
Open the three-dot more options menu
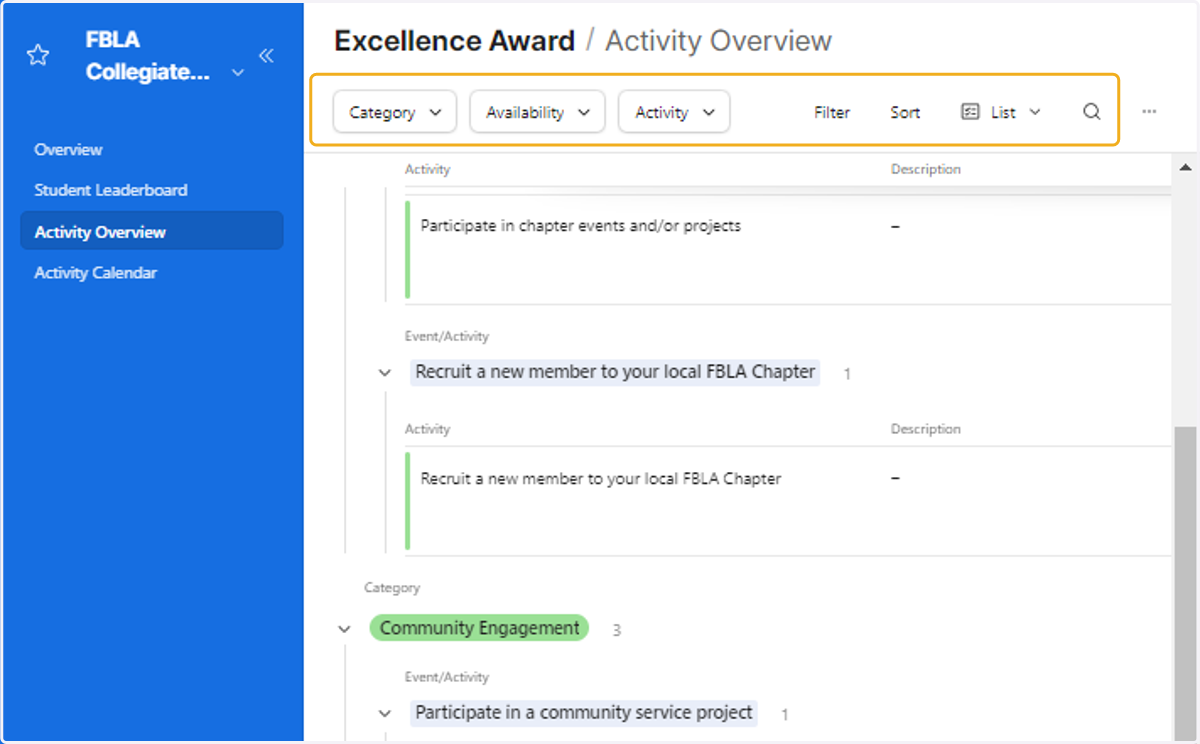coord(1149,112)
